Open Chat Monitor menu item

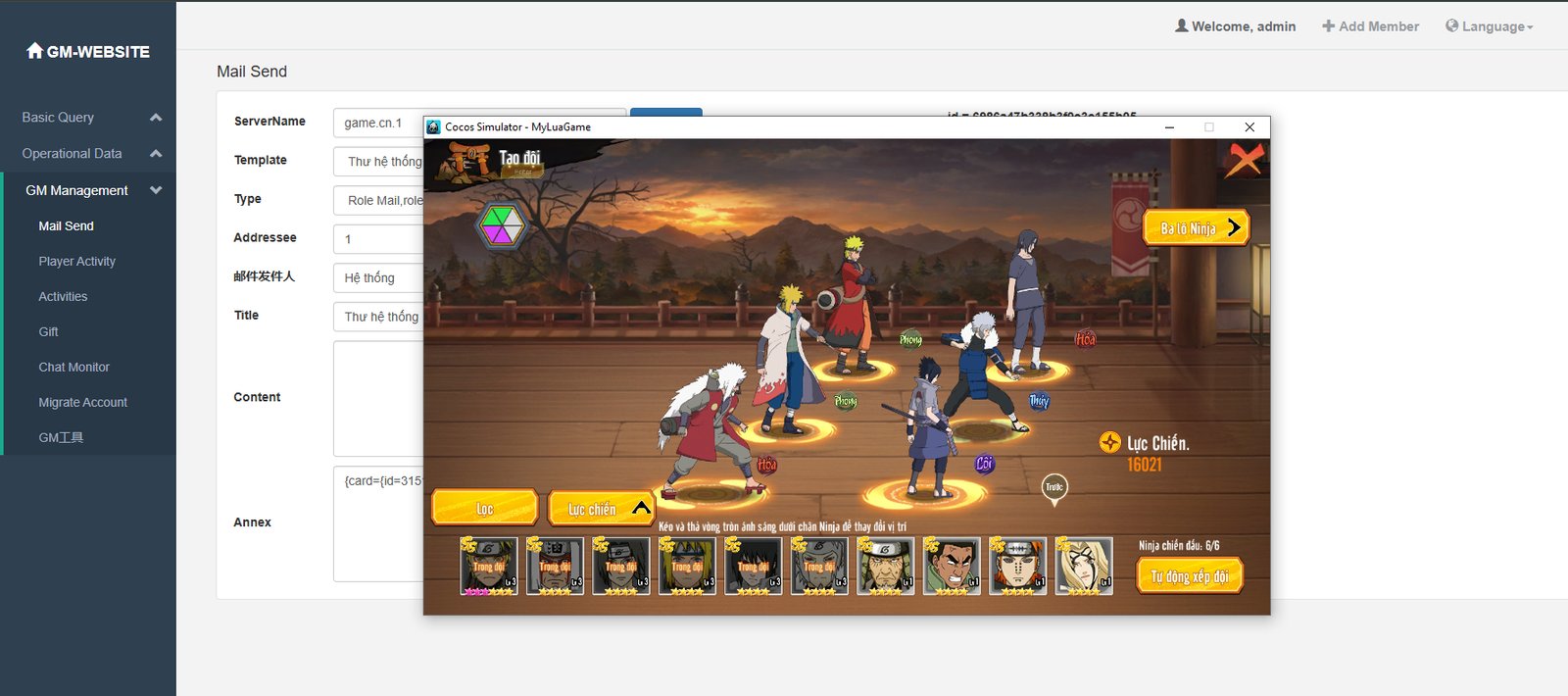(x=74, y=368)
